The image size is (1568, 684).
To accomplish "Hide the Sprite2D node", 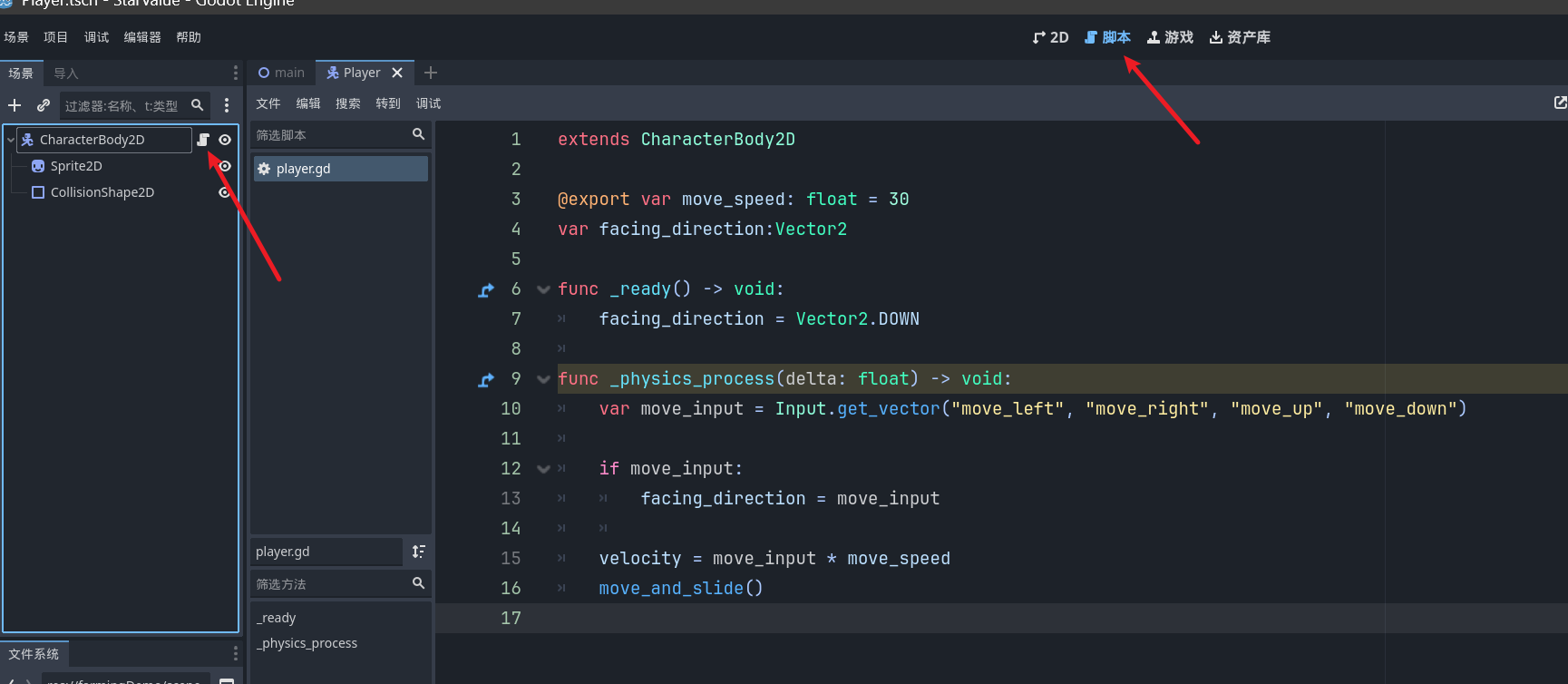I will coord(225,166).
